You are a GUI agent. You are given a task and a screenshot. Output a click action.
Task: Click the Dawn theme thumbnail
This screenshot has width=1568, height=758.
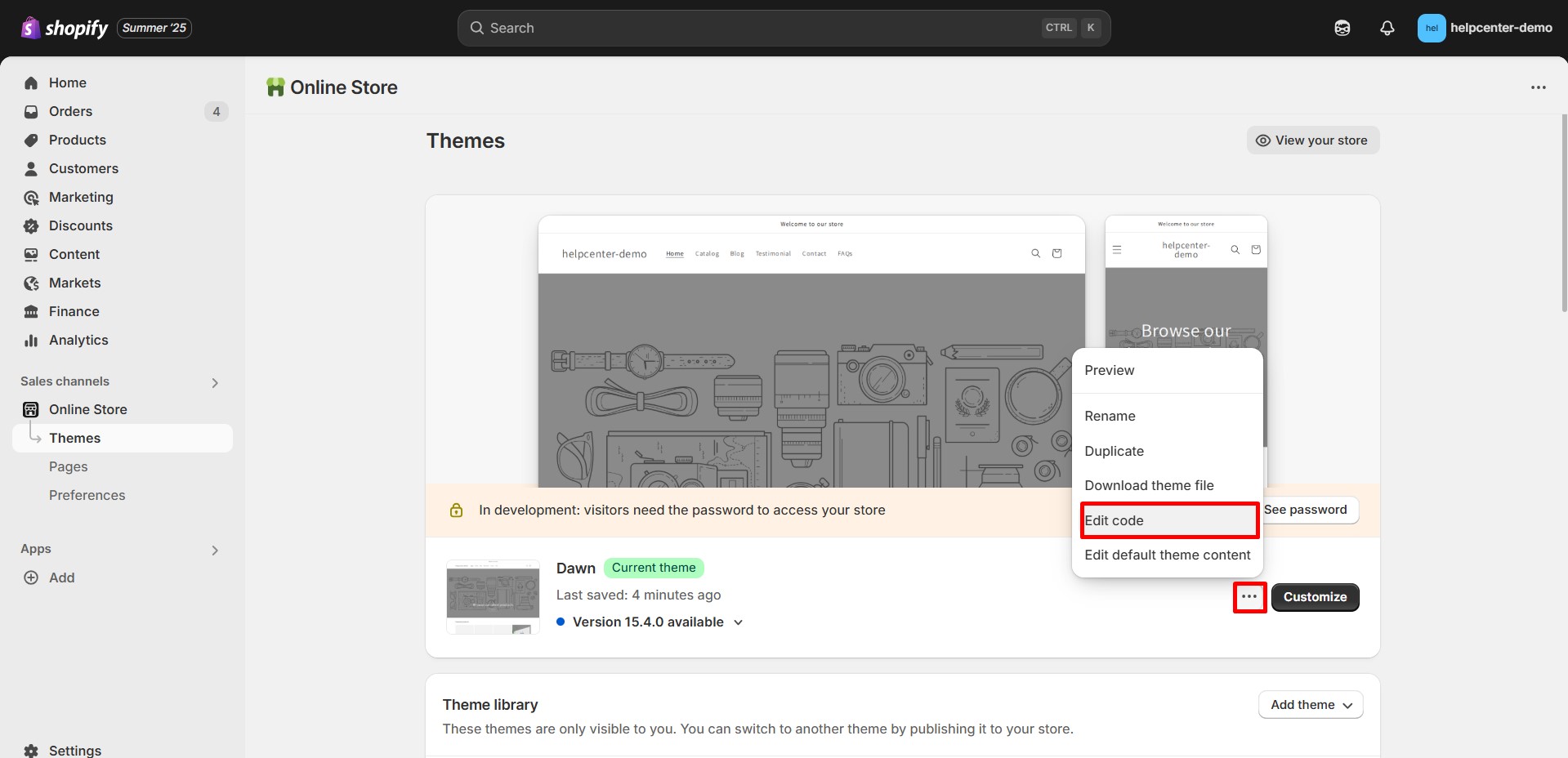pyautogui.click(x=492, y=595)
